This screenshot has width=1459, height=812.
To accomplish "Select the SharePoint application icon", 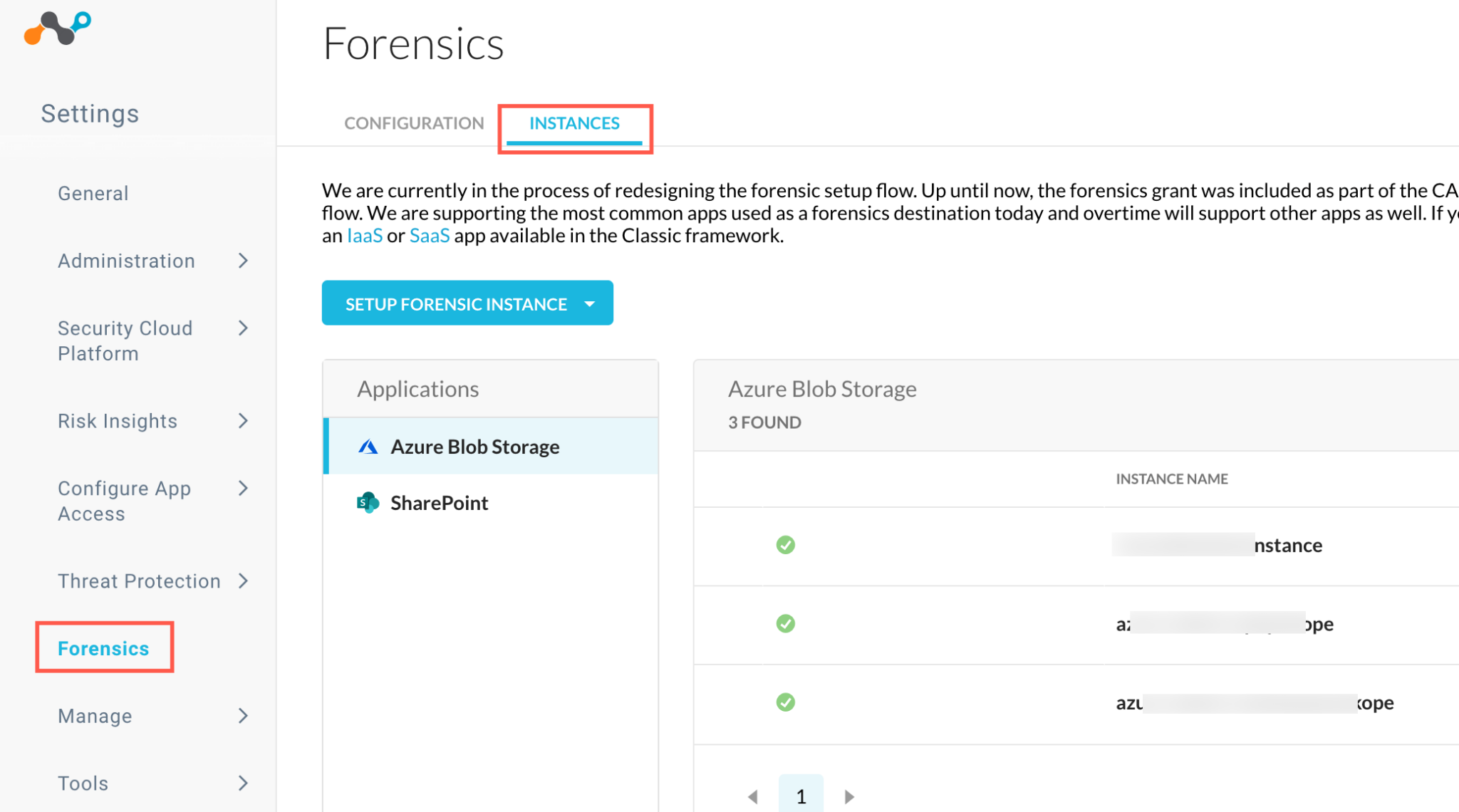I will coord(367,502).
